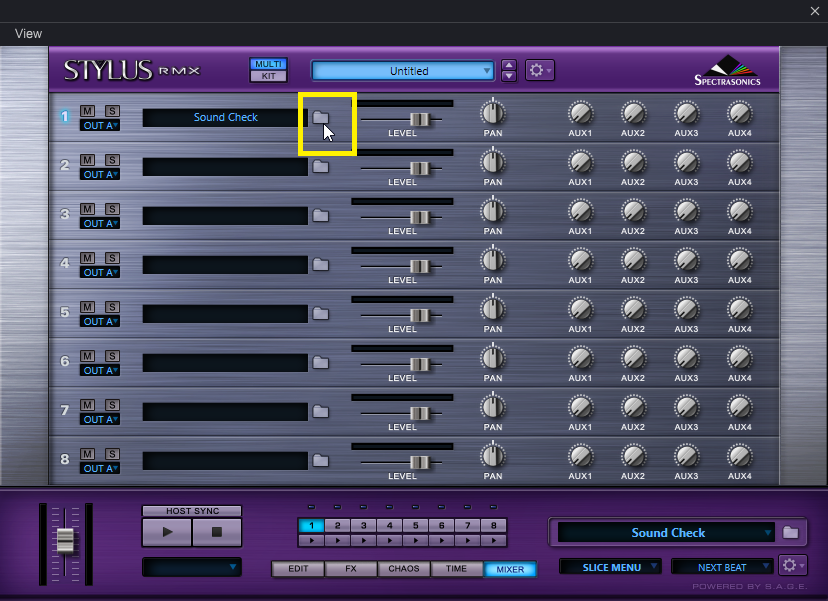Screen dimensions: 828x601
Task: Click the part 3 PAN knob
Action: click(493, 211)
